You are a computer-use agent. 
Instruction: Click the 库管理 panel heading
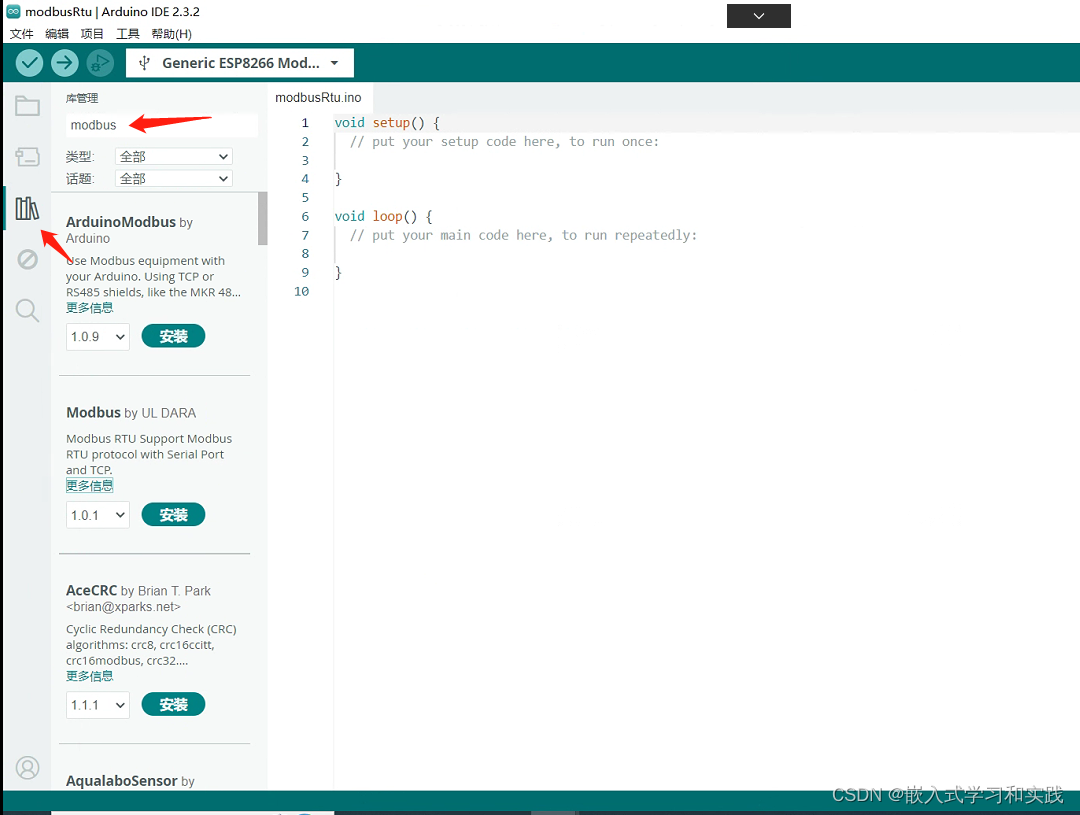tap(82, 98)
